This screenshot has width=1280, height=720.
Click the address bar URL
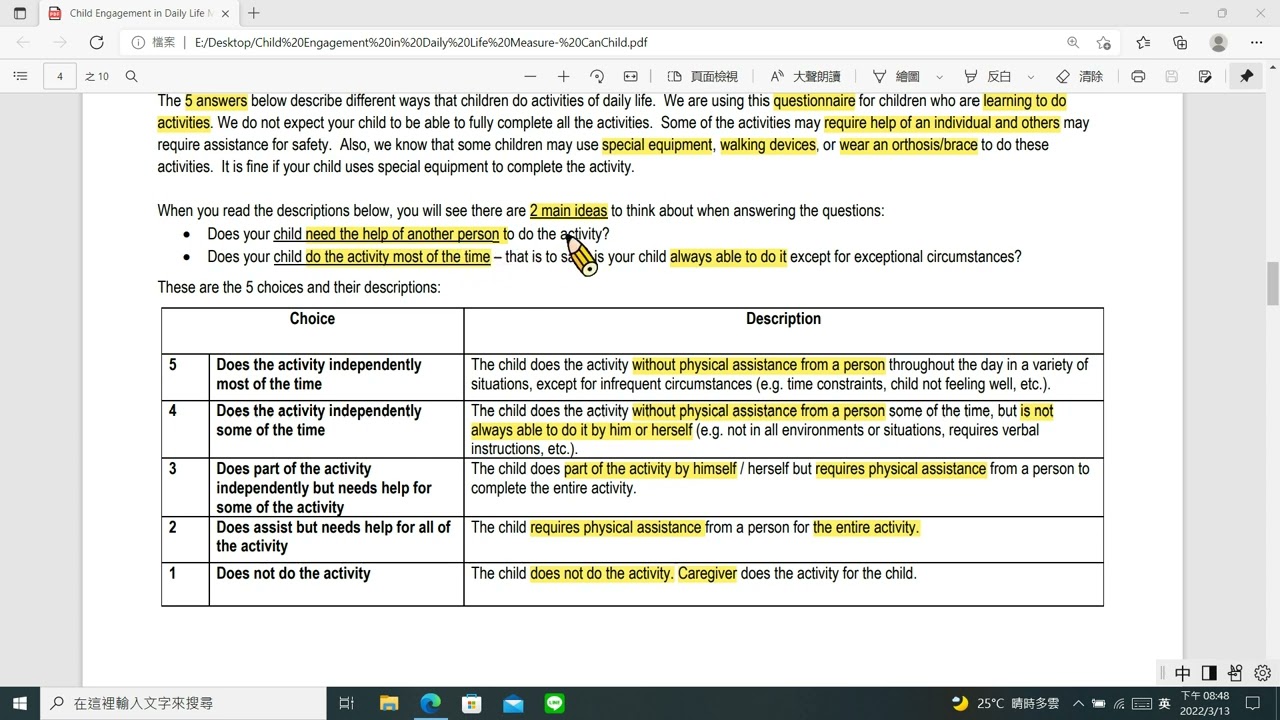(421, 43)
